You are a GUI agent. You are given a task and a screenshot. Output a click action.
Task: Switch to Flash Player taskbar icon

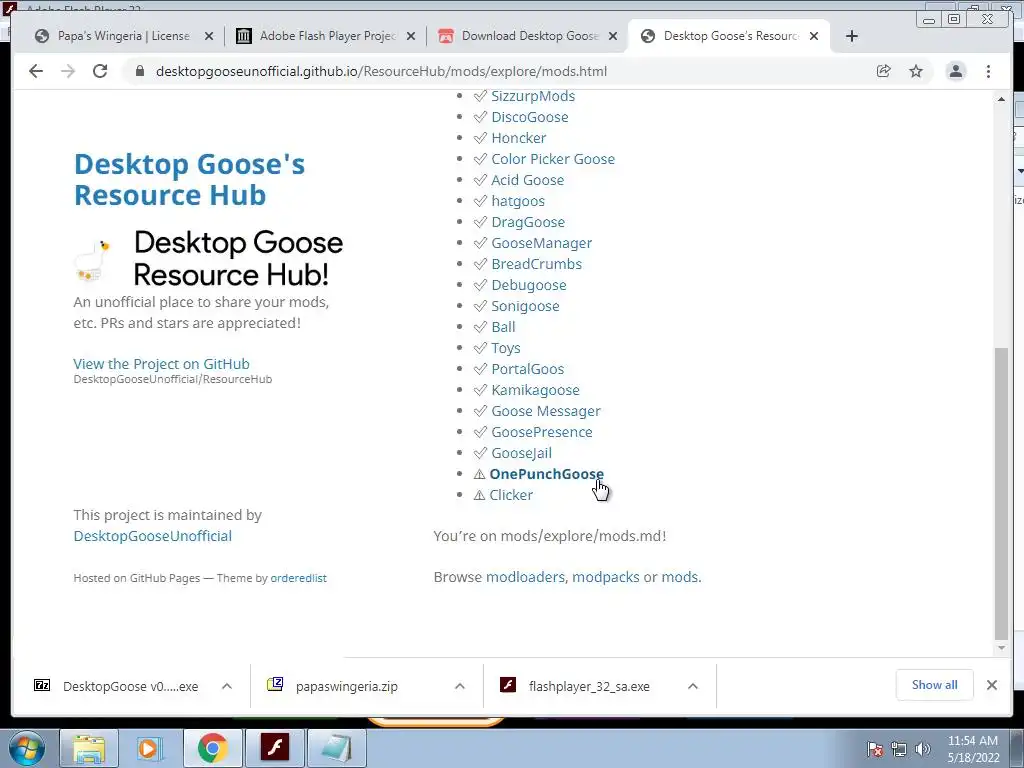(x=274, y=748)
